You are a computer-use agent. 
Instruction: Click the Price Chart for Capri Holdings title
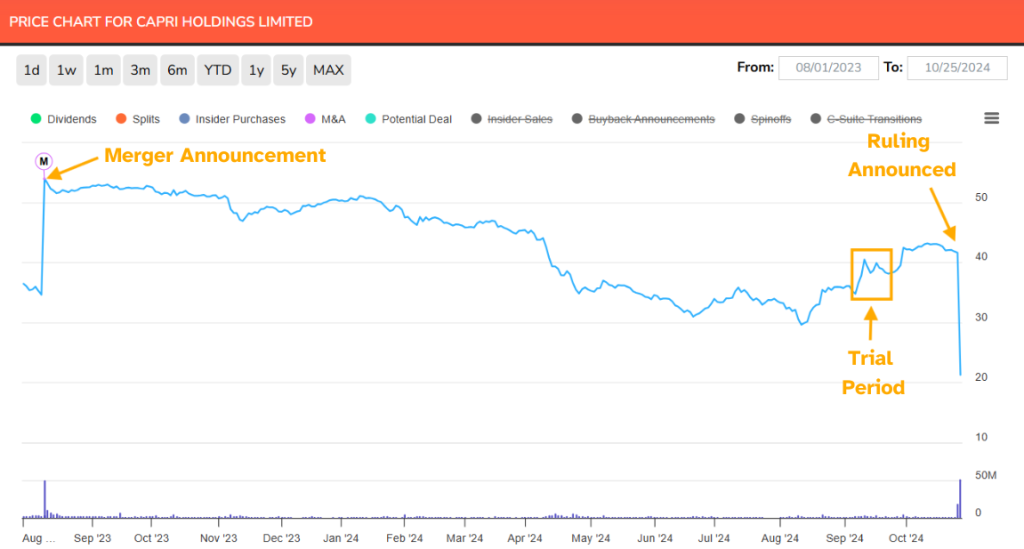click(161, 22)
